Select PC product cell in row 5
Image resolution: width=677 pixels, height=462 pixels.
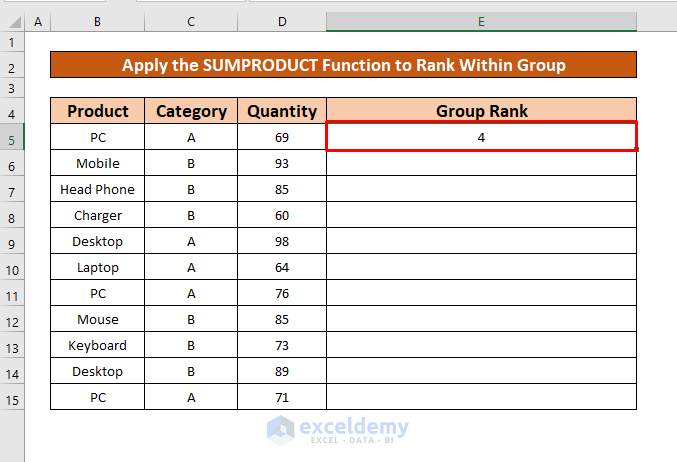click(98, 137)
